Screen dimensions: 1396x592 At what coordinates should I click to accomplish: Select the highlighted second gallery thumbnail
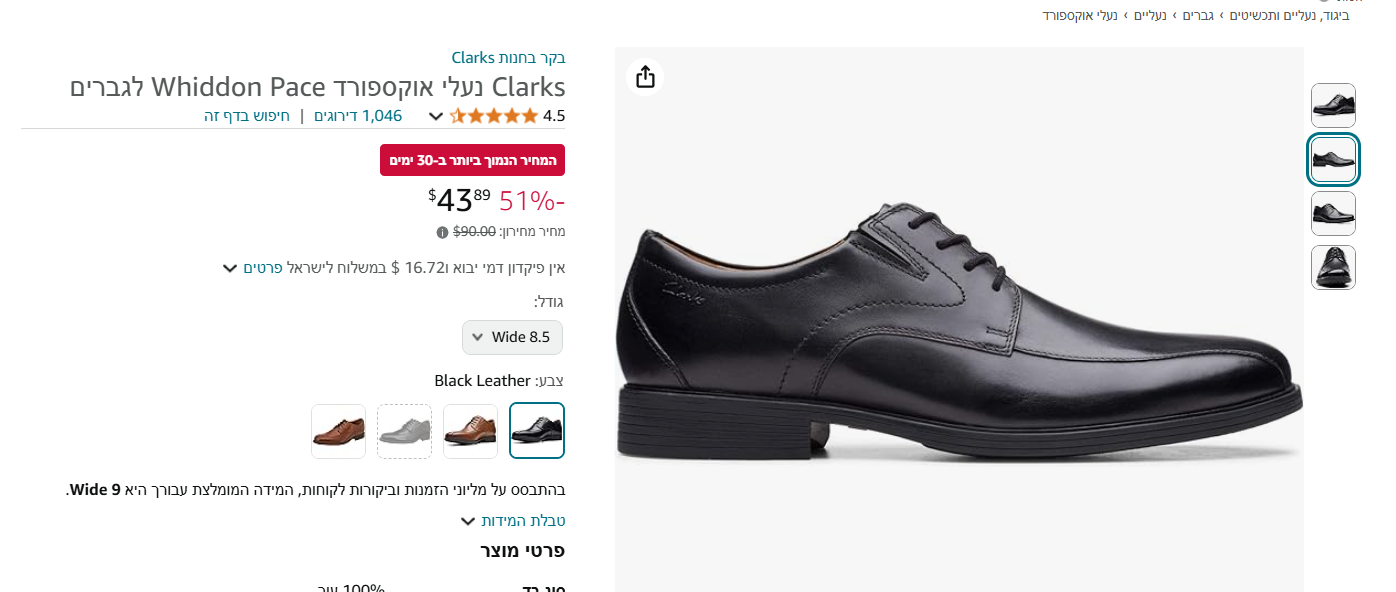coord(1333,160)
